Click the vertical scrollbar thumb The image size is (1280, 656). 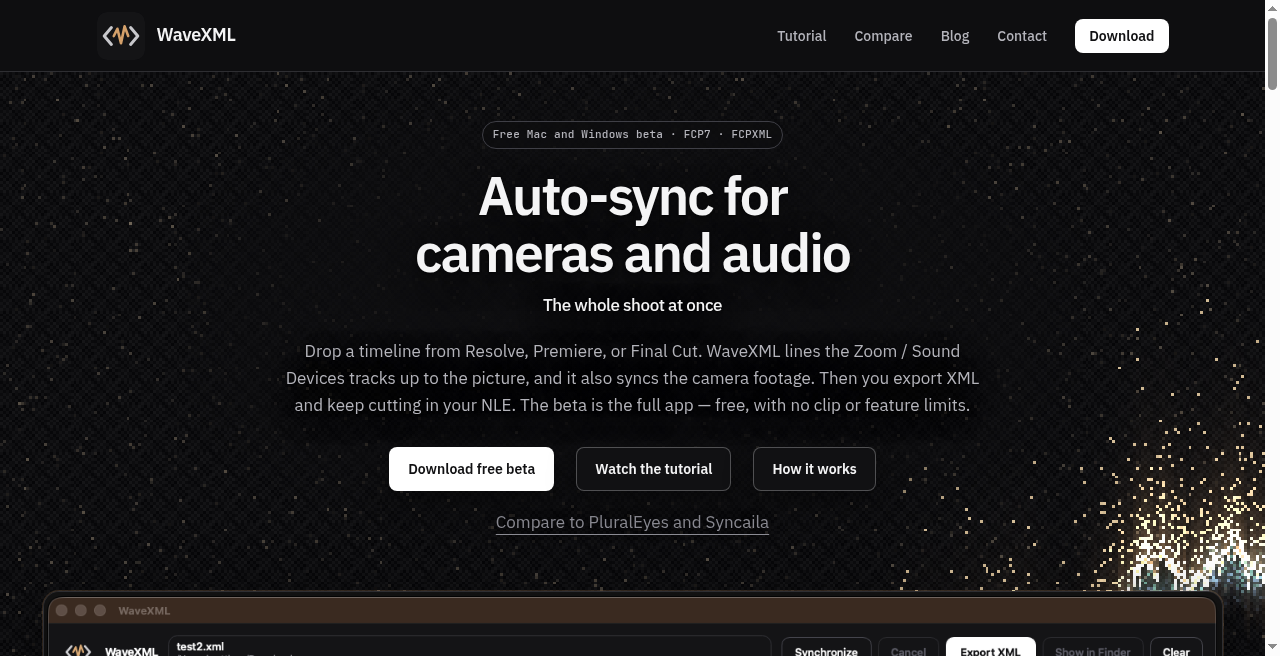(x=1272, y=53)
